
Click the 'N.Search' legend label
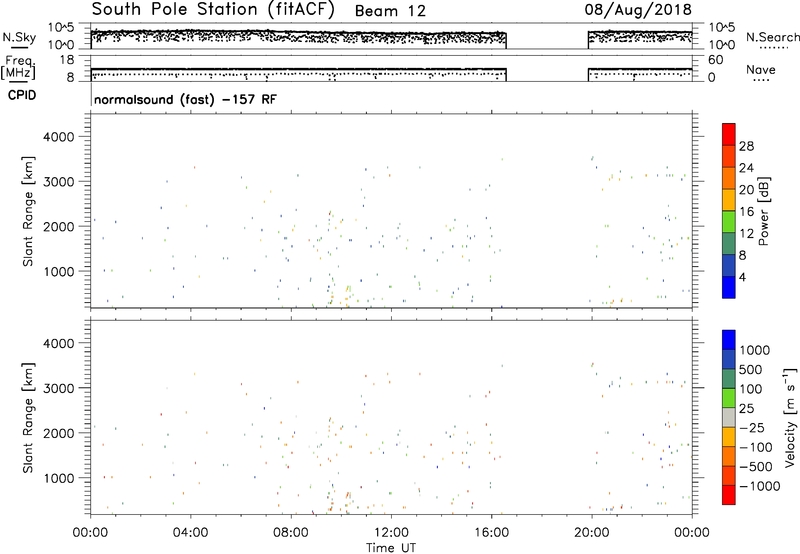pyautogui.click(x=772, y=37)
